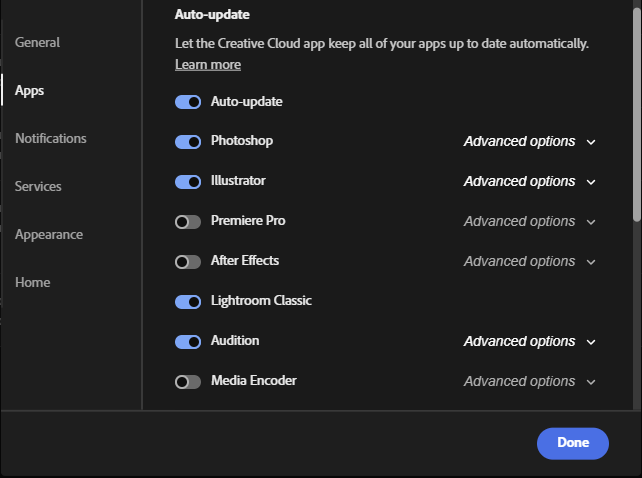Expand Illustrator Advanced options chevron
Screen dimensions: 642x478
591,182
